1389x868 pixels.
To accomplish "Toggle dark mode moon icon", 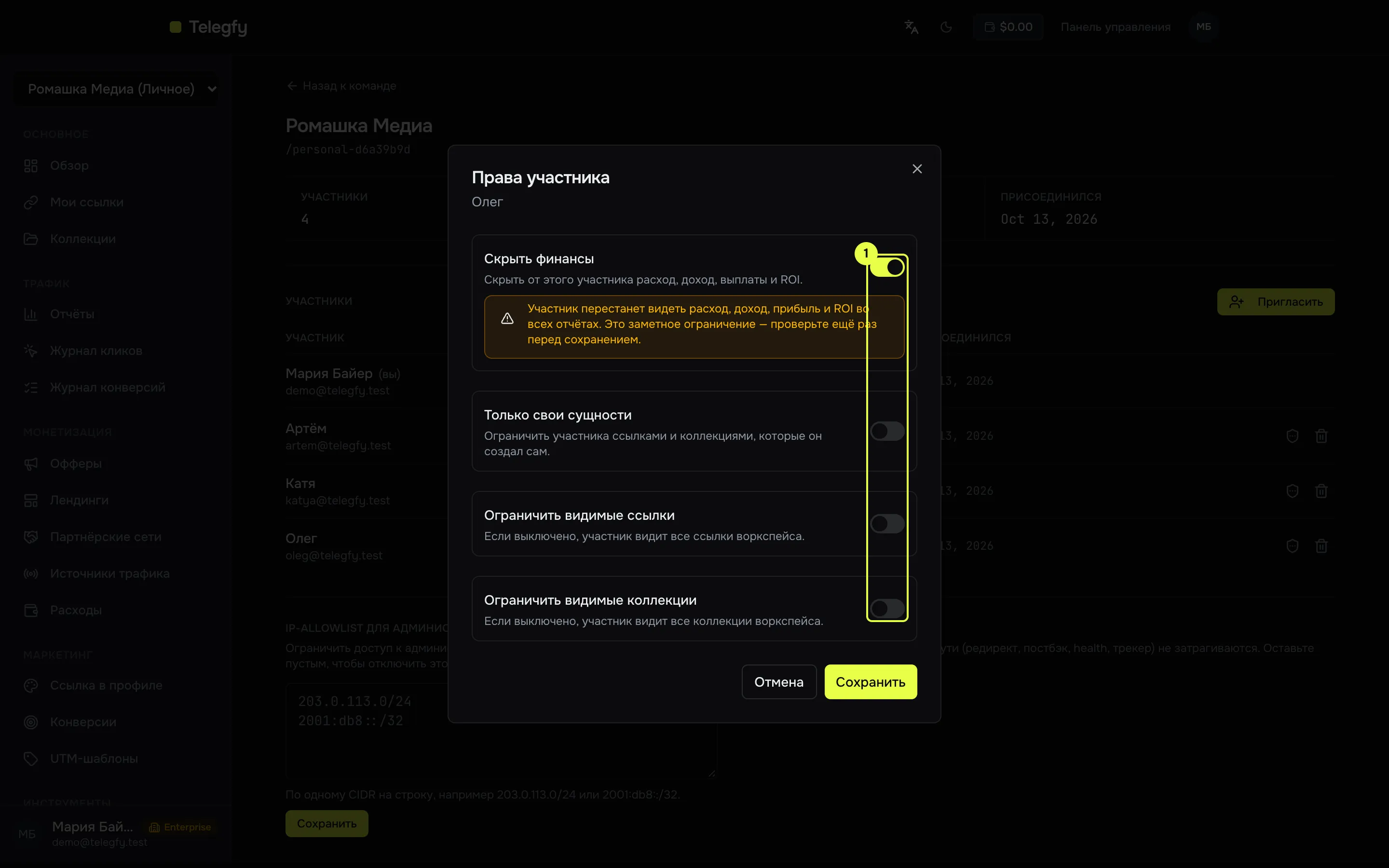I will coord(946,27).
